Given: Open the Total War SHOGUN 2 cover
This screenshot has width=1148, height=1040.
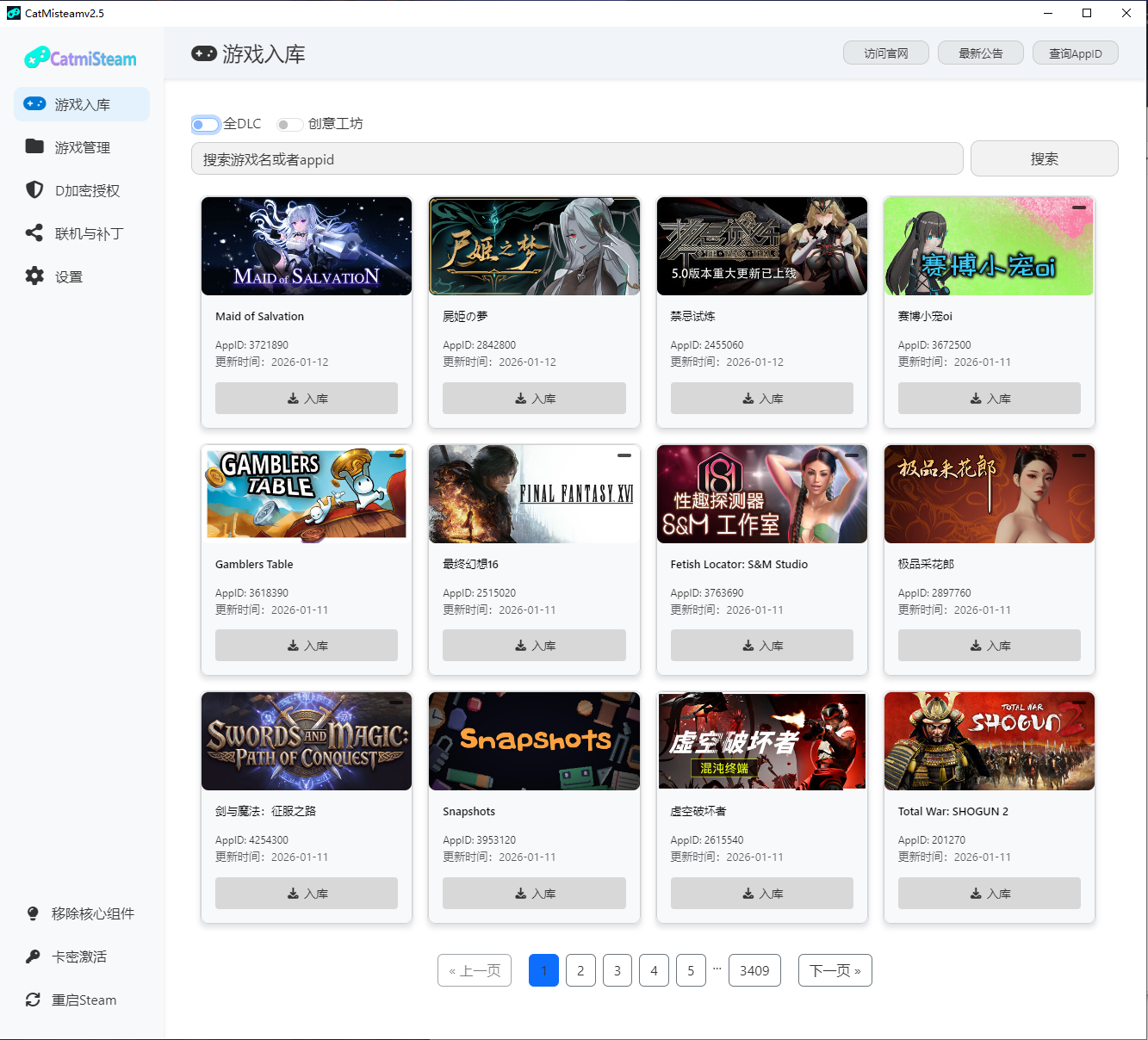Looking at the screenshot, I should 990,741.
